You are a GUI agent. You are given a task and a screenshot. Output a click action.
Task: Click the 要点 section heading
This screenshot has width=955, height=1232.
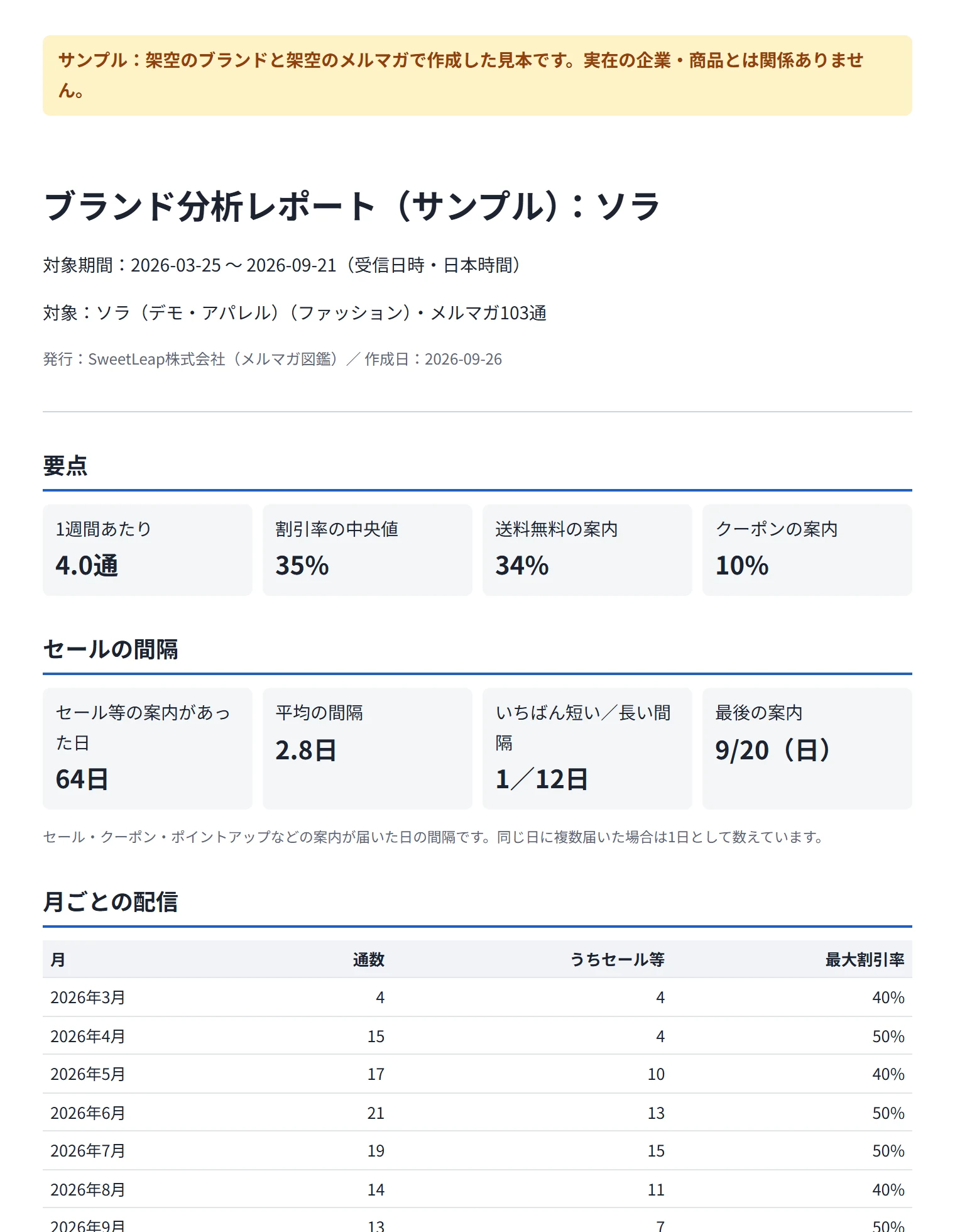point(65,466)
